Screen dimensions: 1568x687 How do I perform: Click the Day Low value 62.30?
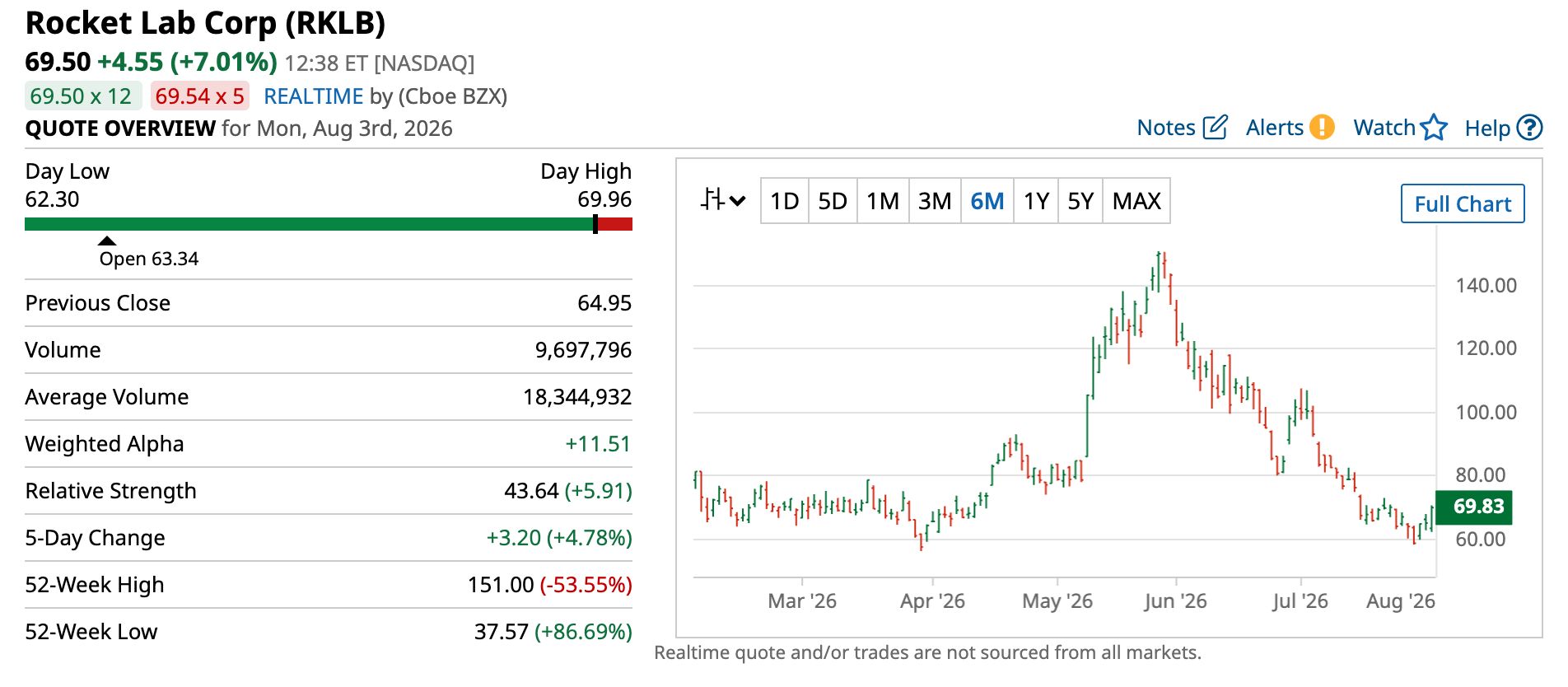[52, 199]
